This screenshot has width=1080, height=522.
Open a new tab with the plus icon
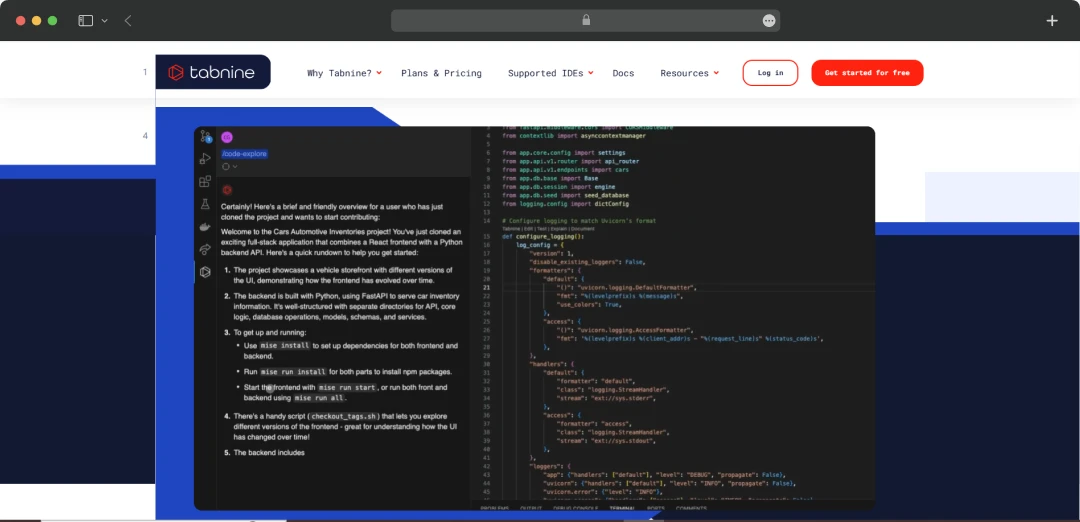tap(1052, 21)
